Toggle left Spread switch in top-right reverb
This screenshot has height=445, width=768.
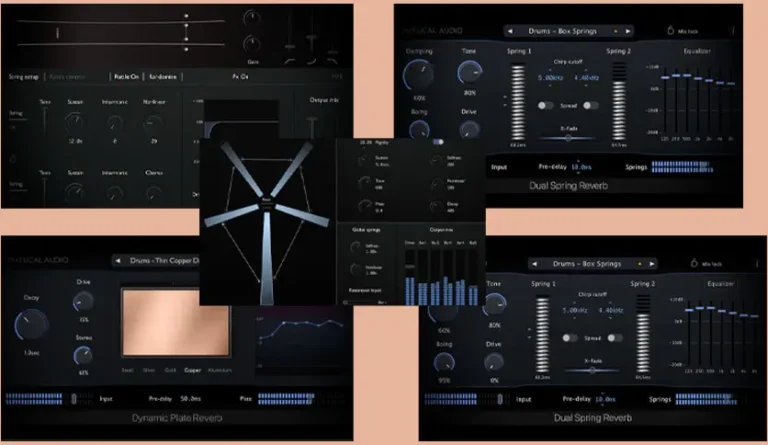(x=546, y=105)
